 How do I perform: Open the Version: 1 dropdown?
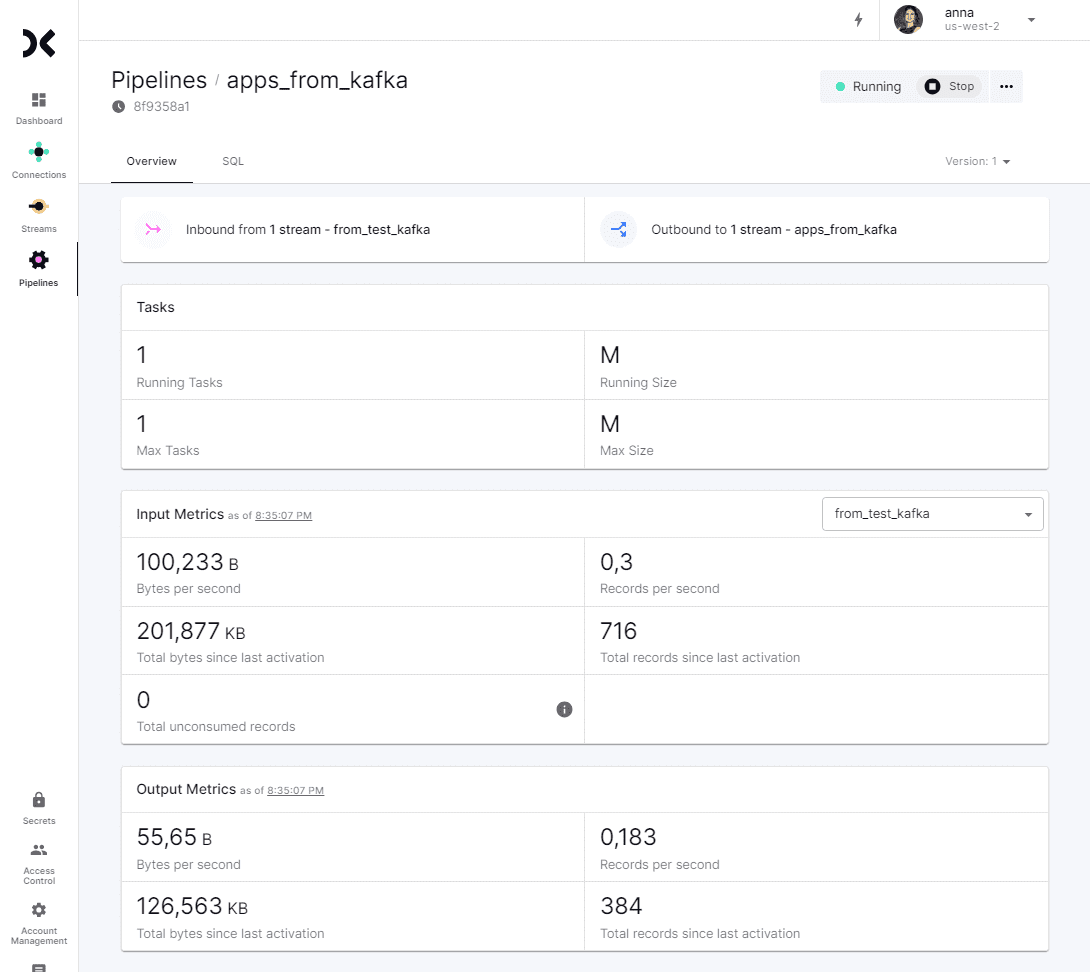pos(977,161)
